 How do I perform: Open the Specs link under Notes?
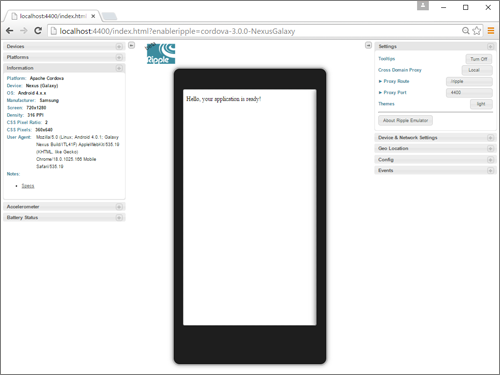tap(28, 186)
